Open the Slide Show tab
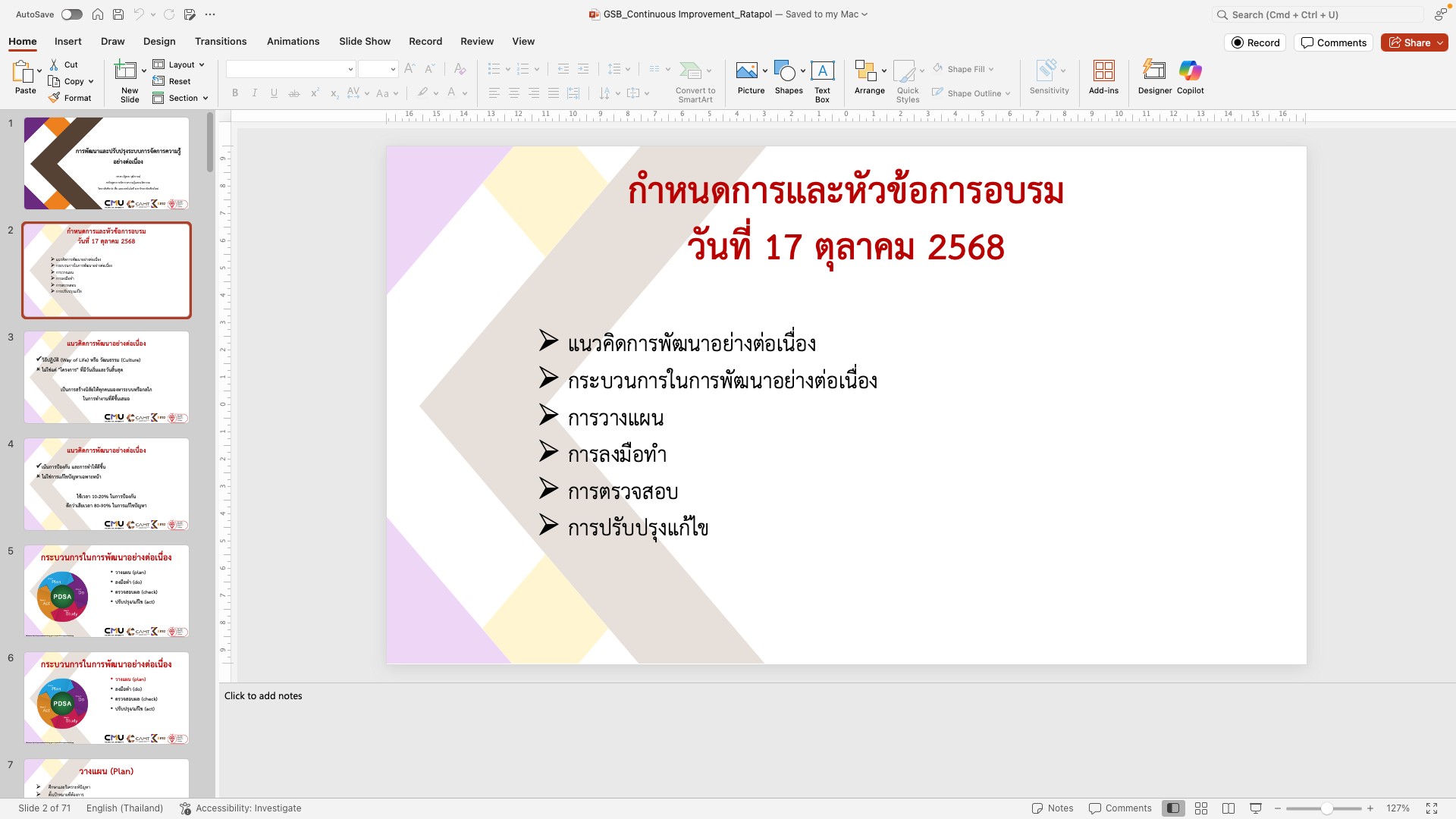This screenshot has width=1456, height=819. click(365, 42)
